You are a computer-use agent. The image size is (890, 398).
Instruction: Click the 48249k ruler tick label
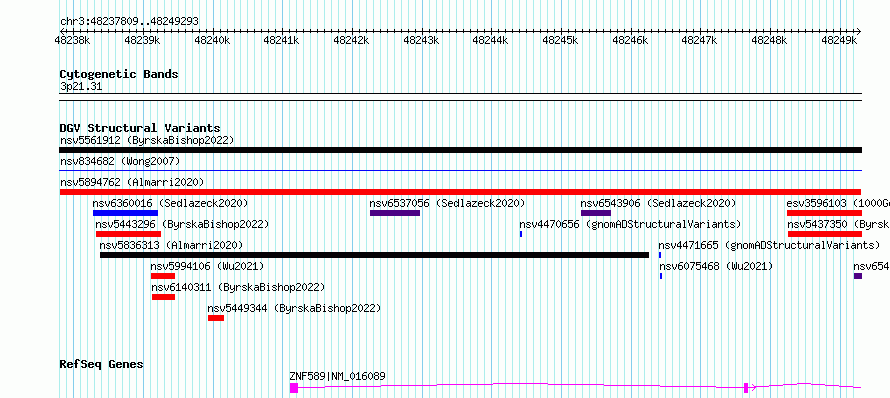click(839, 40)
